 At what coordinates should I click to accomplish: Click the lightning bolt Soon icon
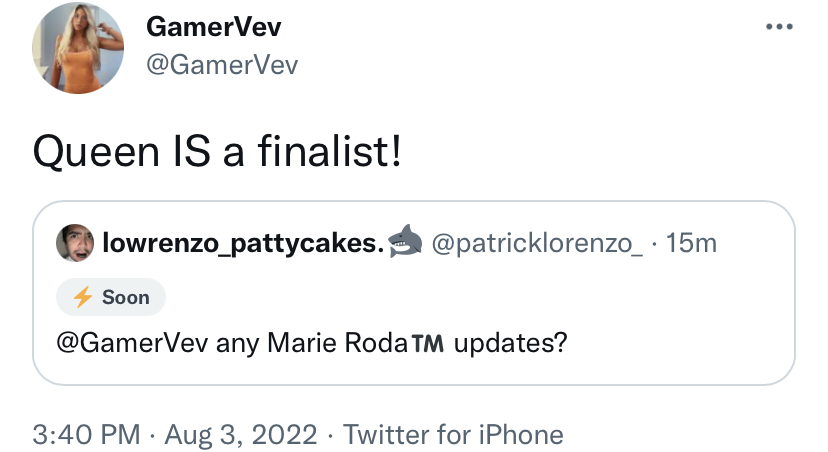[x=83, y=297]
